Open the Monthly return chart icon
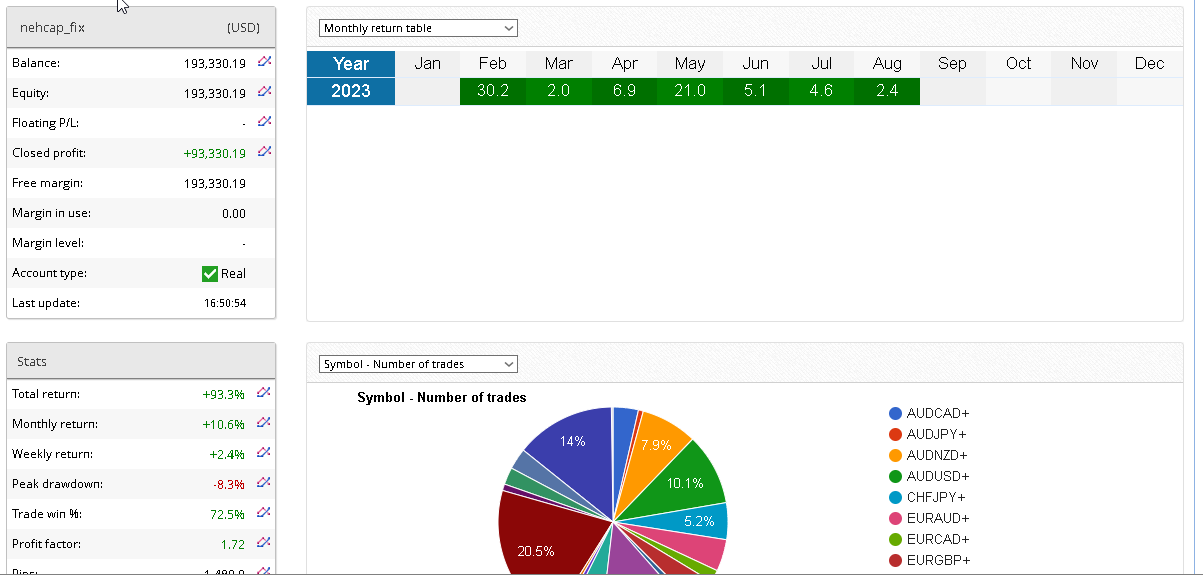Viewport: 1203px width, 577px height. [x=264, y=423]
